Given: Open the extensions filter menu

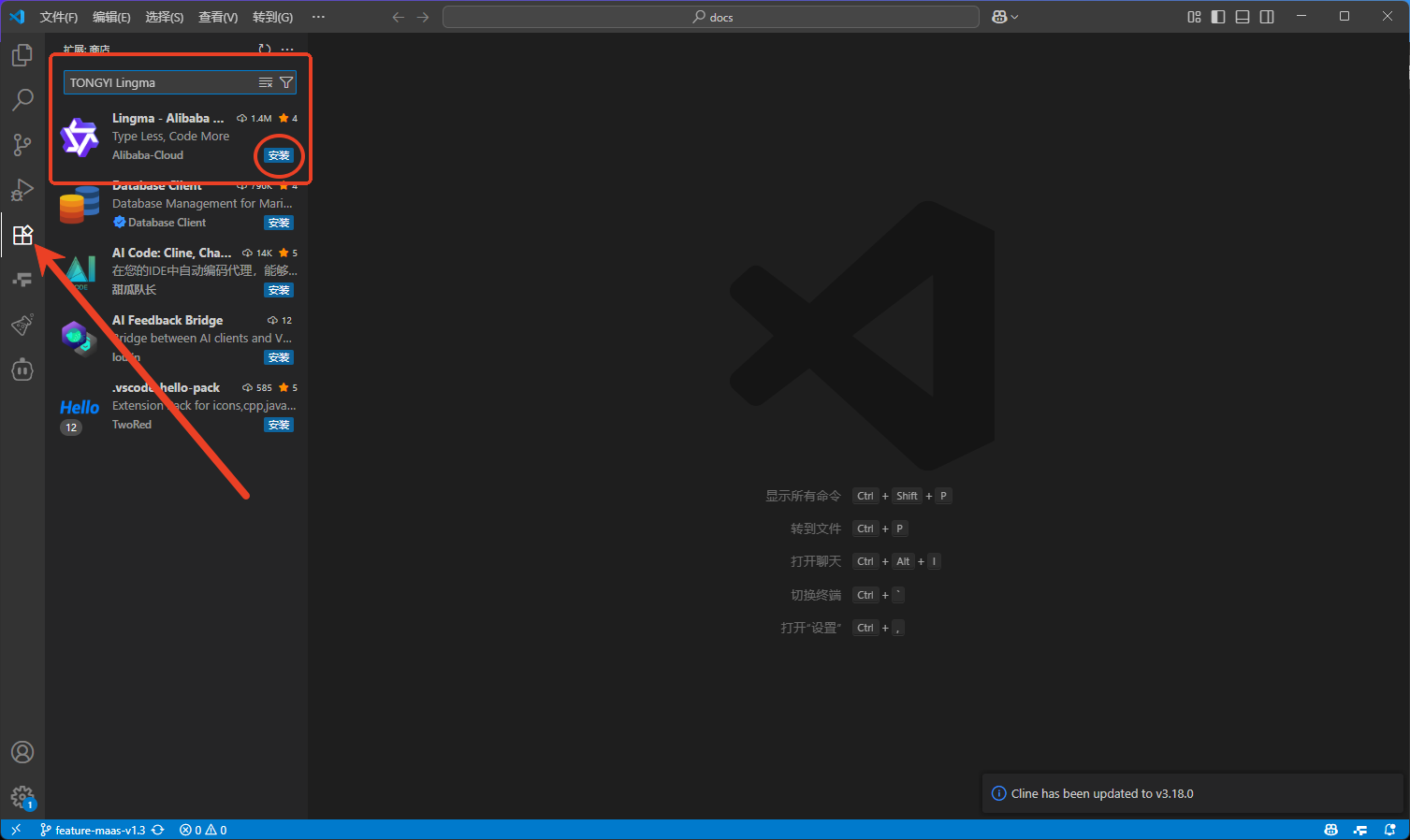Looking at the screenshot, I should (x=286, y=82).
